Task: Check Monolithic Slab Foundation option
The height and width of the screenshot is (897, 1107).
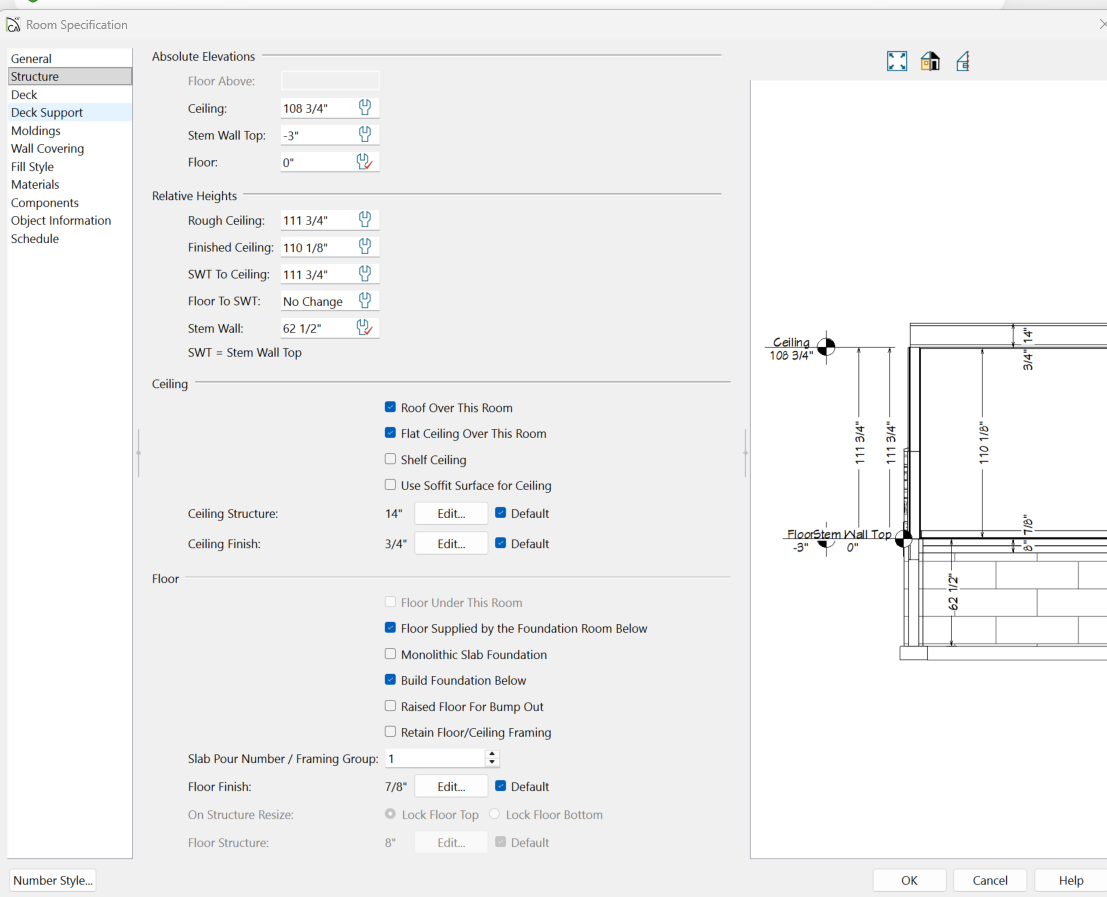Action: pos(391,655)
